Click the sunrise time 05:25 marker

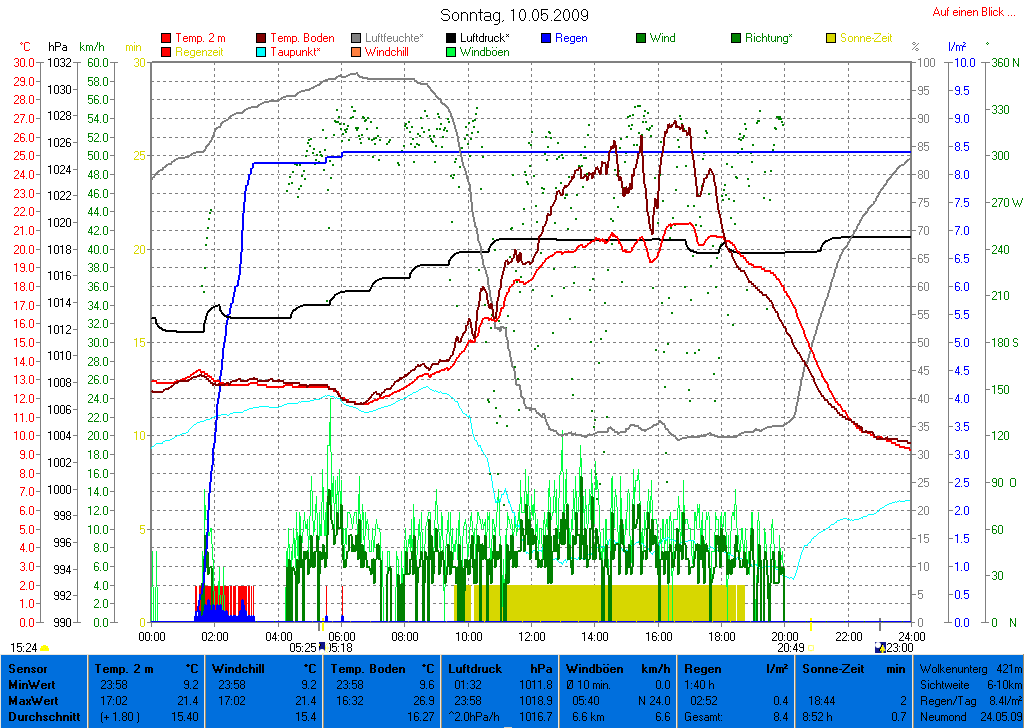click(303, 647)
